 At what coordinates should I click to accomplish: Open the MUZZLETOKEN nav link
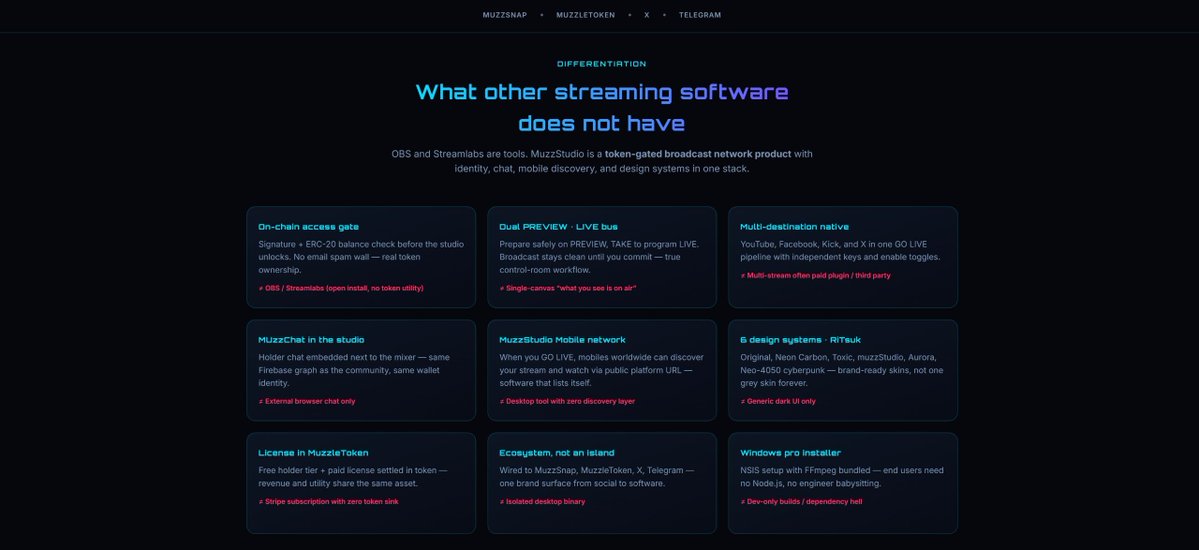(585, 15)
